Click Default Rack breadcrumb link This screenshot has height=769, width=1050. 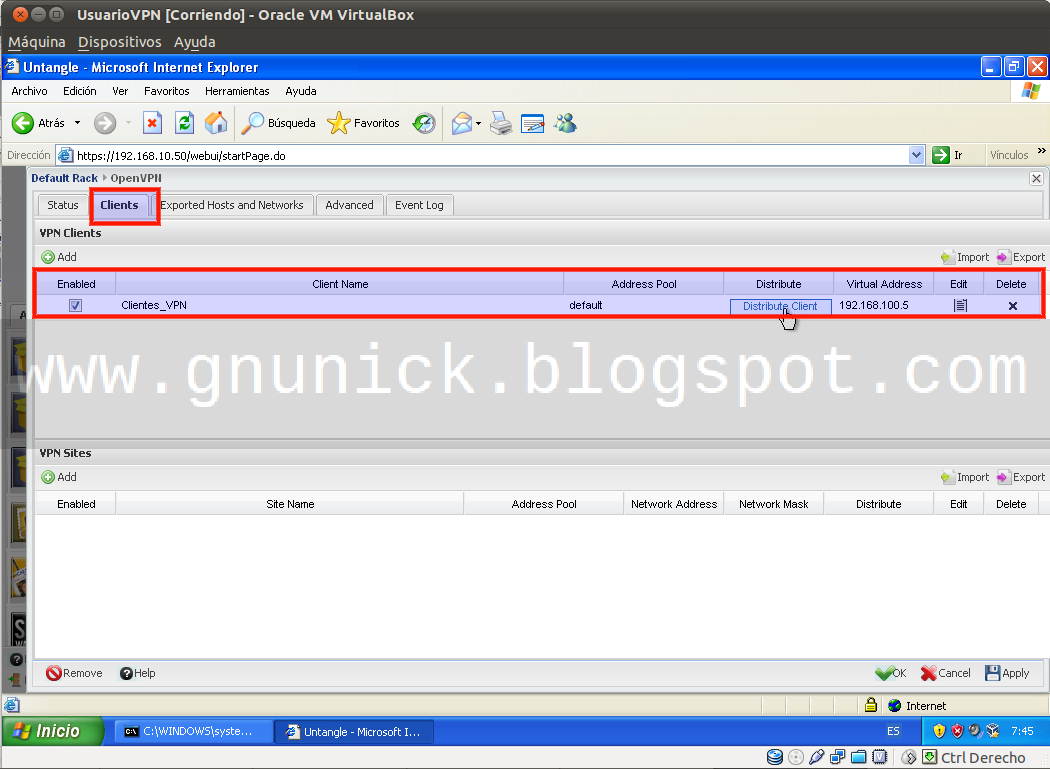pos(64,178)
